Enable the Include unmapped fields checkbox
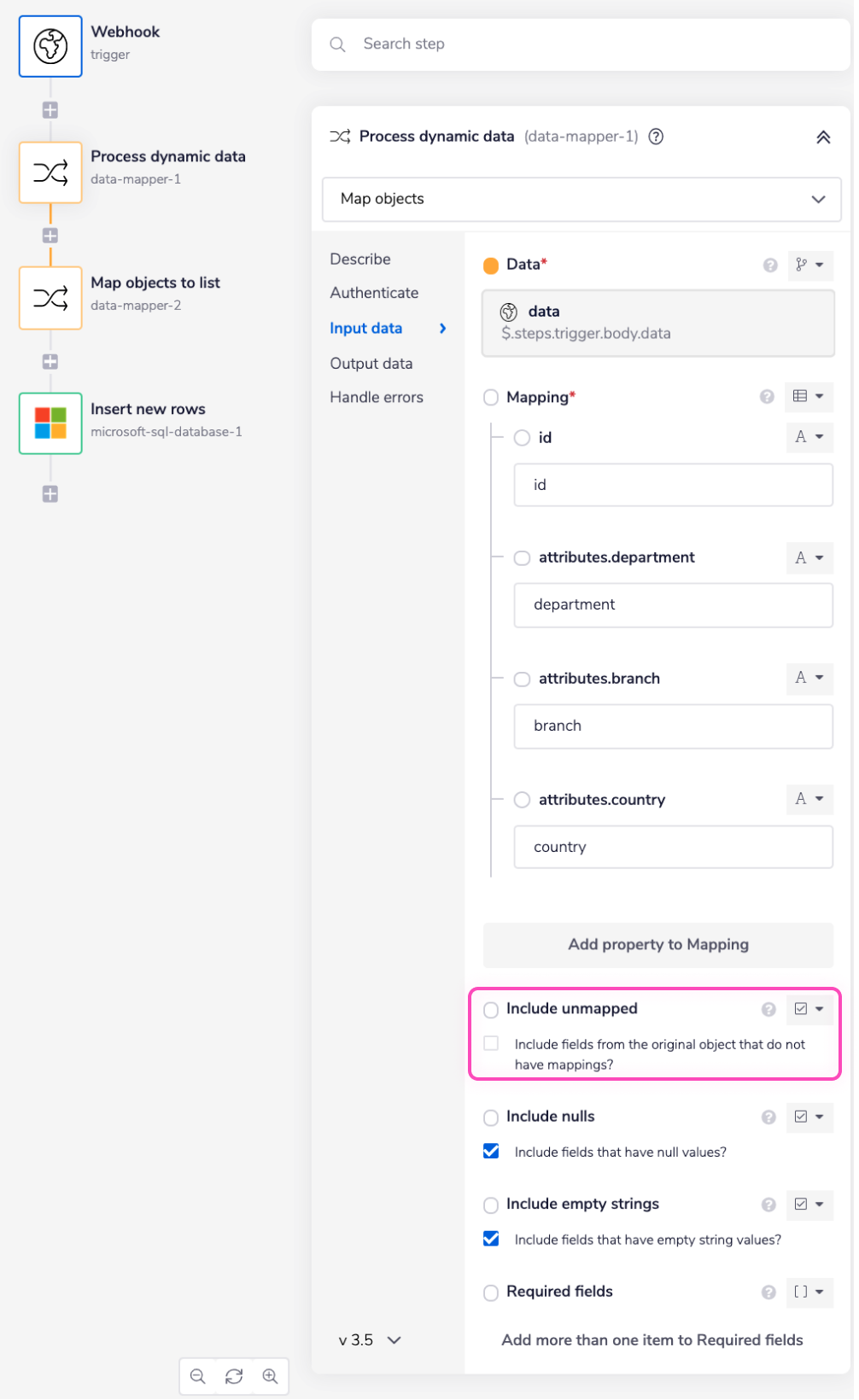Image resolution: width=859 pixels, height=1400 pixels. pyautogui.click(x=491, y=1043)
